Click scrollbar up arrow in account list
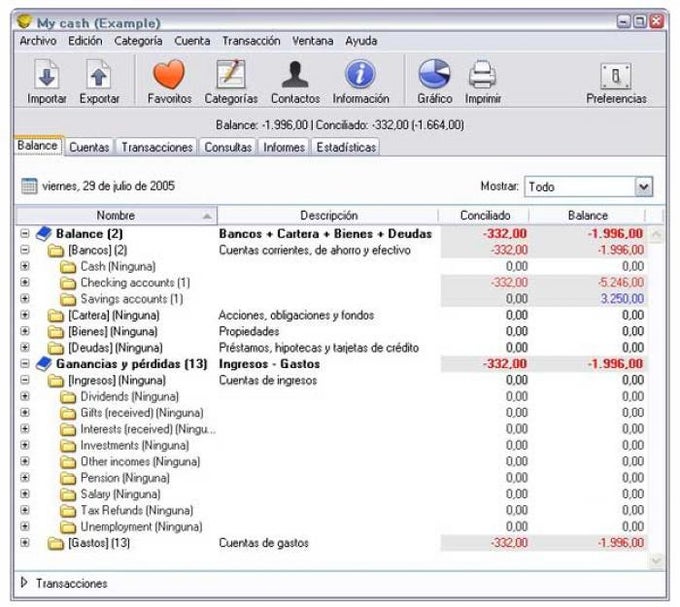The width and height of the screenshot is (680, 607). [656, 235]
